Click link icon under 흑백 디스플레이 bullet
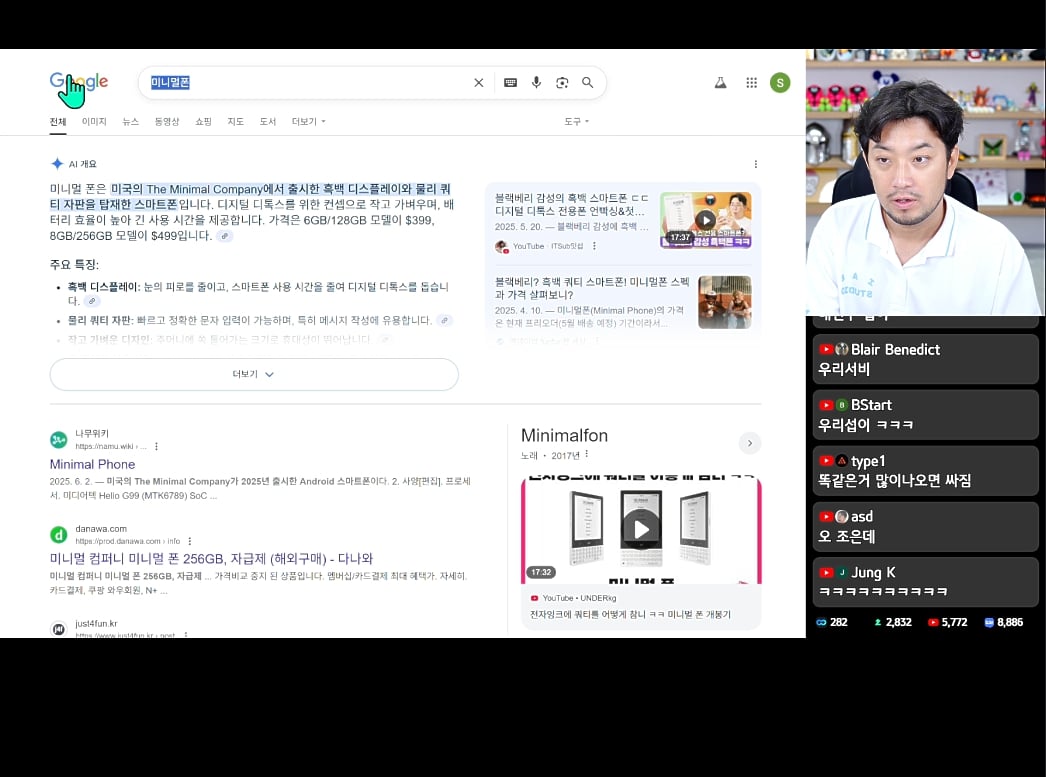Image resolution: width=1046 pixels, height=777 pixels. (x=92, y=301)
